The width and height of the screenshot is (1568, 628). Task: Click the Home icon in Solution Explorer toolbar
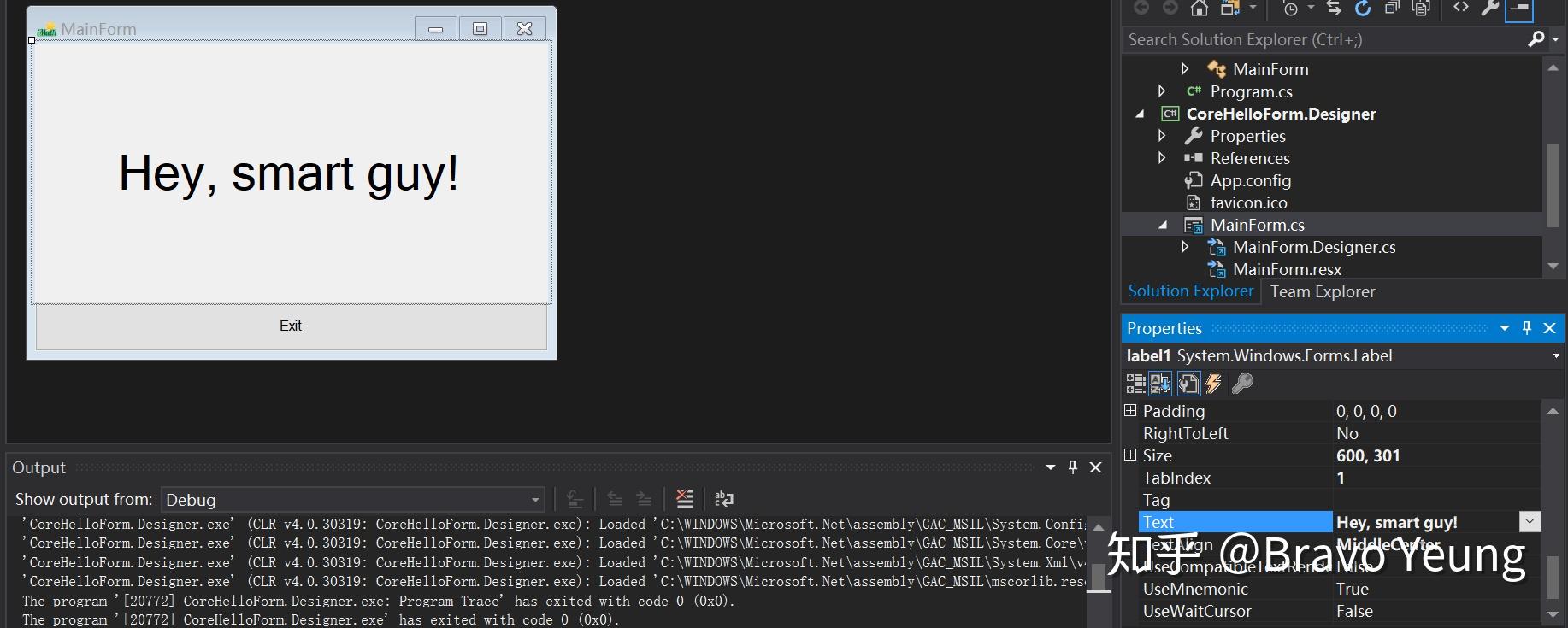pos(1200,8)
